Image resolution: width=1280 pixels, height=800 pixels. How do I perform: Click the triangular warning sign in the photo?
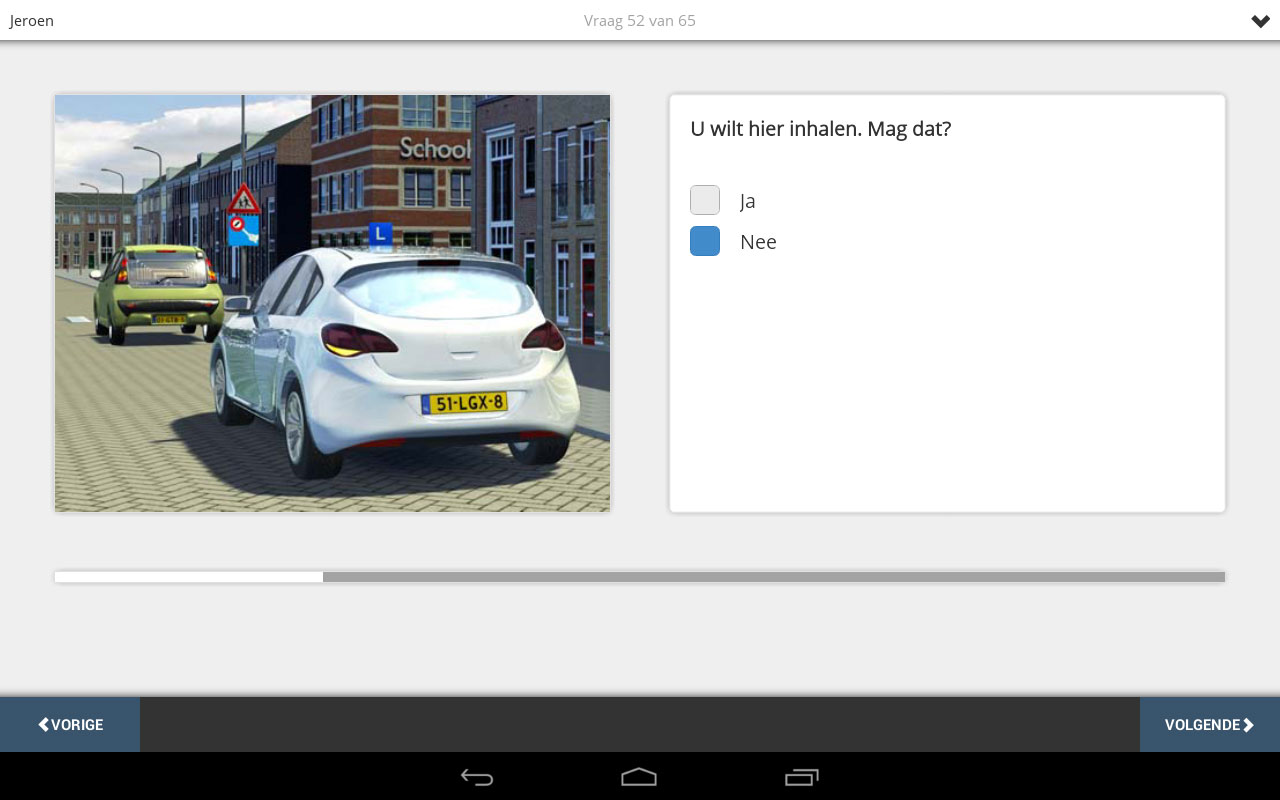(x=243, y=201)
